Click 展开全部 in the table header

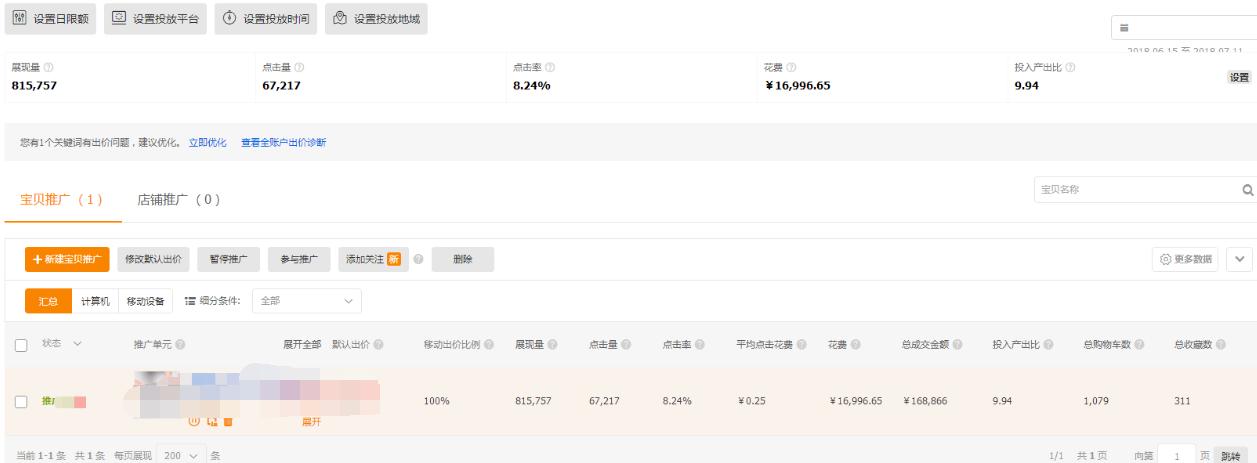click(x=302, y=345)
